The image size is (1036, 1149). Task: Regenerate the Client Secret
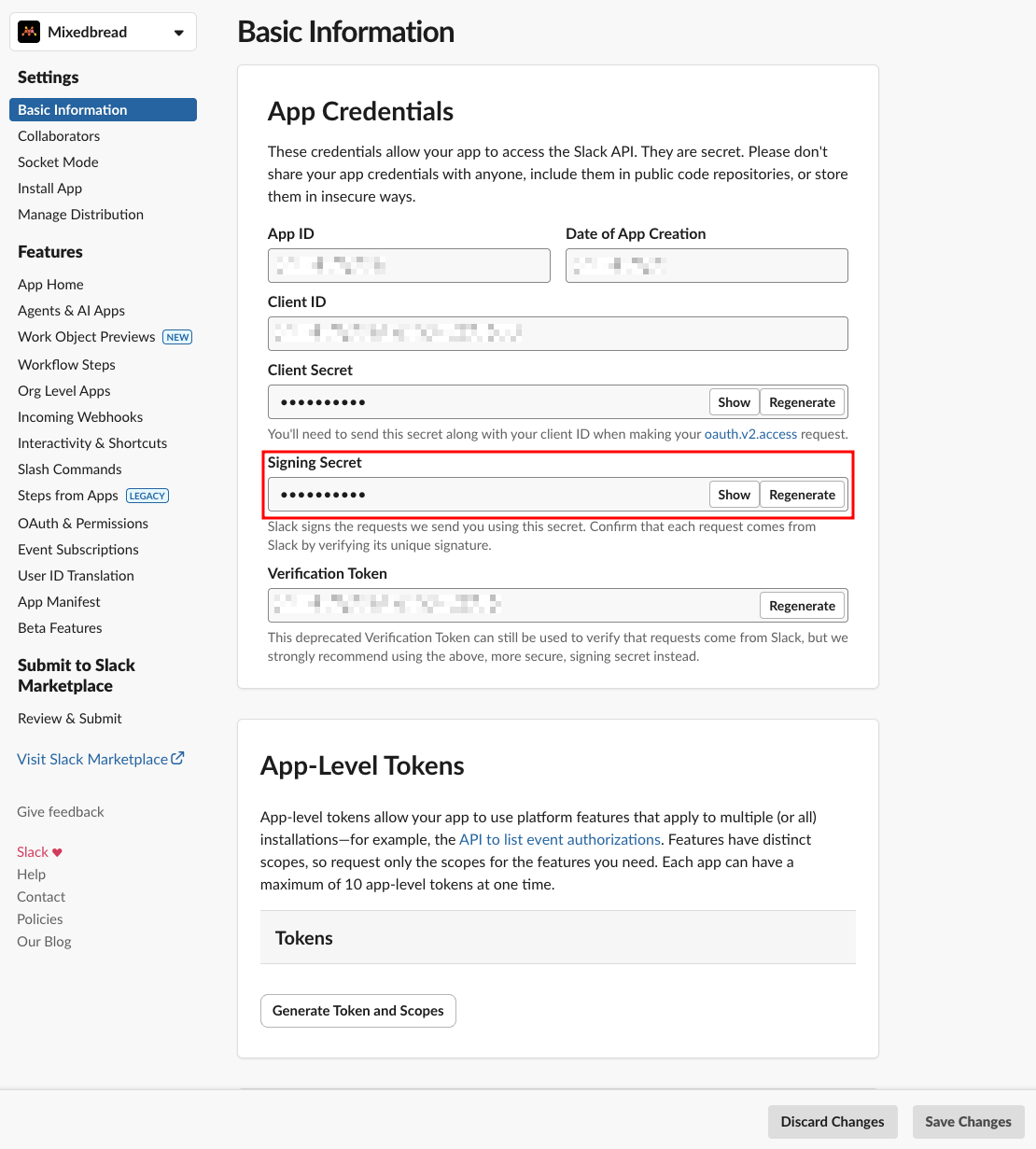802,402
